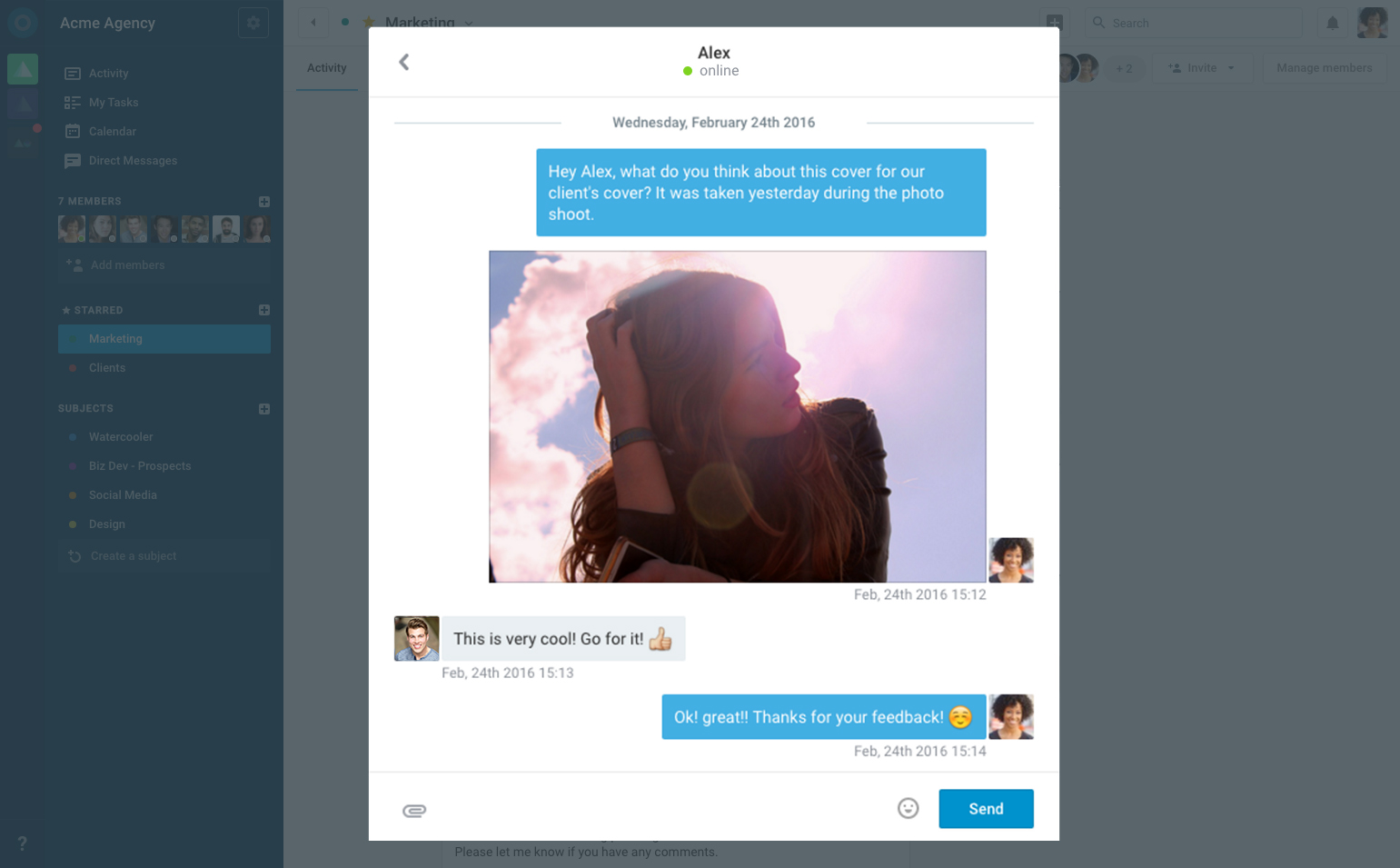Add a starred subject with plus icon
The image size is (1400, 868).
264,310
